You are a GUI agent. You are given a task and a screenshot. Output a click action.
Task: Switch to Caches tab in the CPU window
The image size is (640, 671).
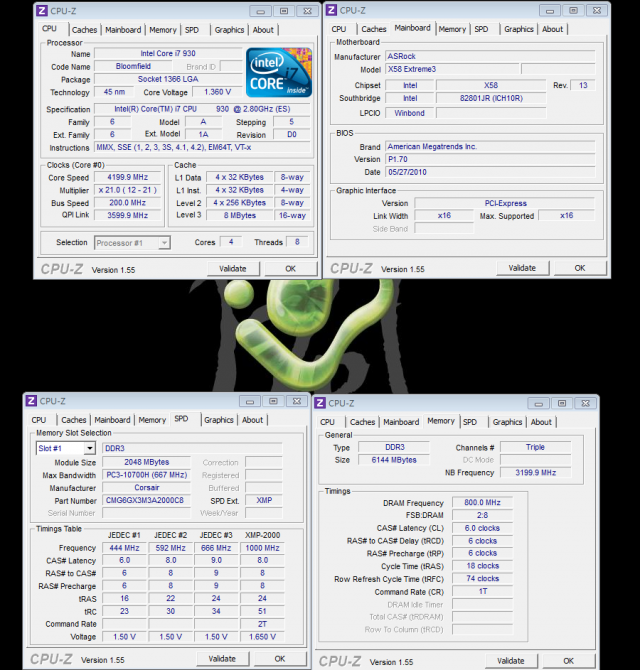(x=84, y=30)
